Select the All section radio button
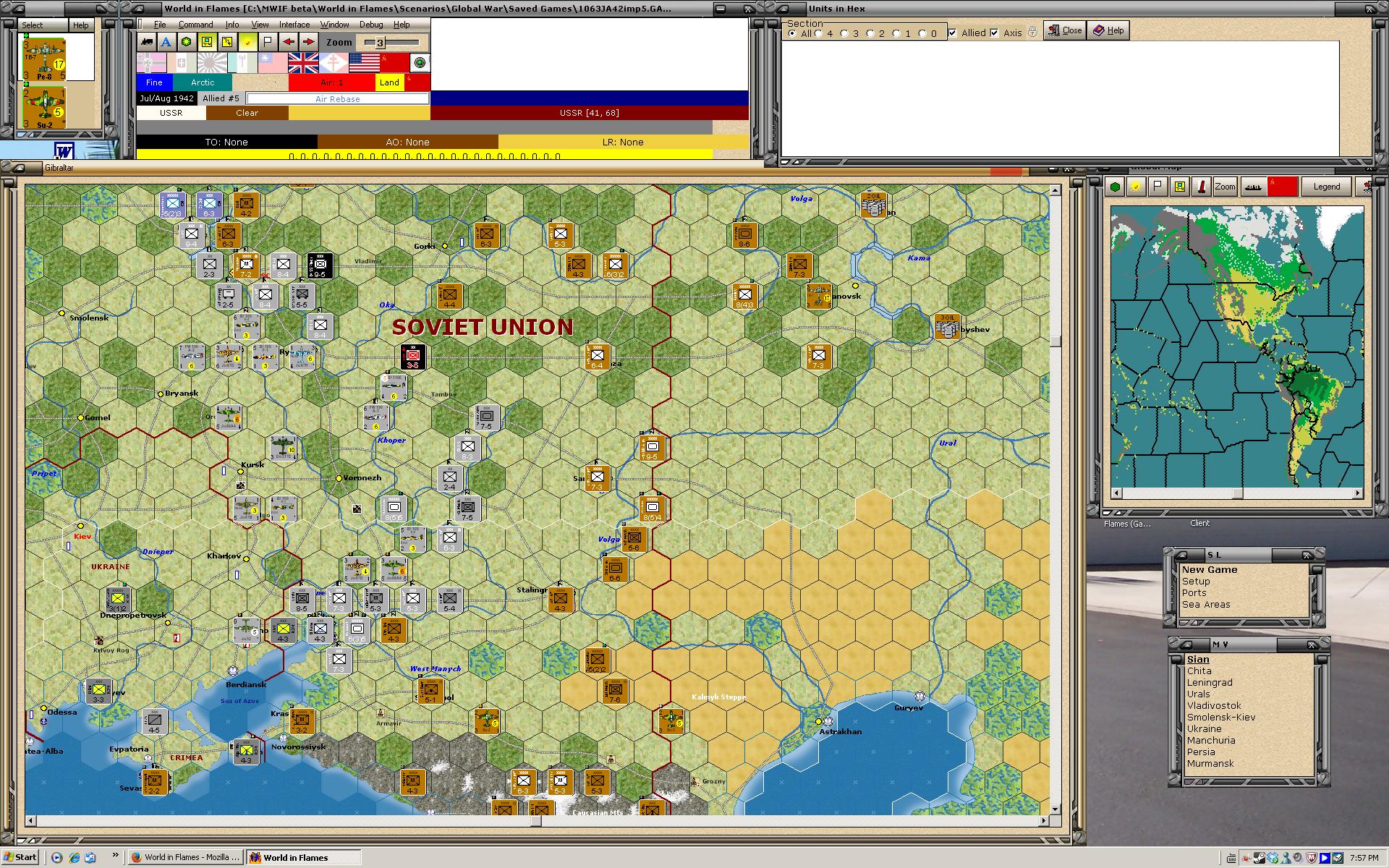The image size is (1389, 868). pos(792,33)
